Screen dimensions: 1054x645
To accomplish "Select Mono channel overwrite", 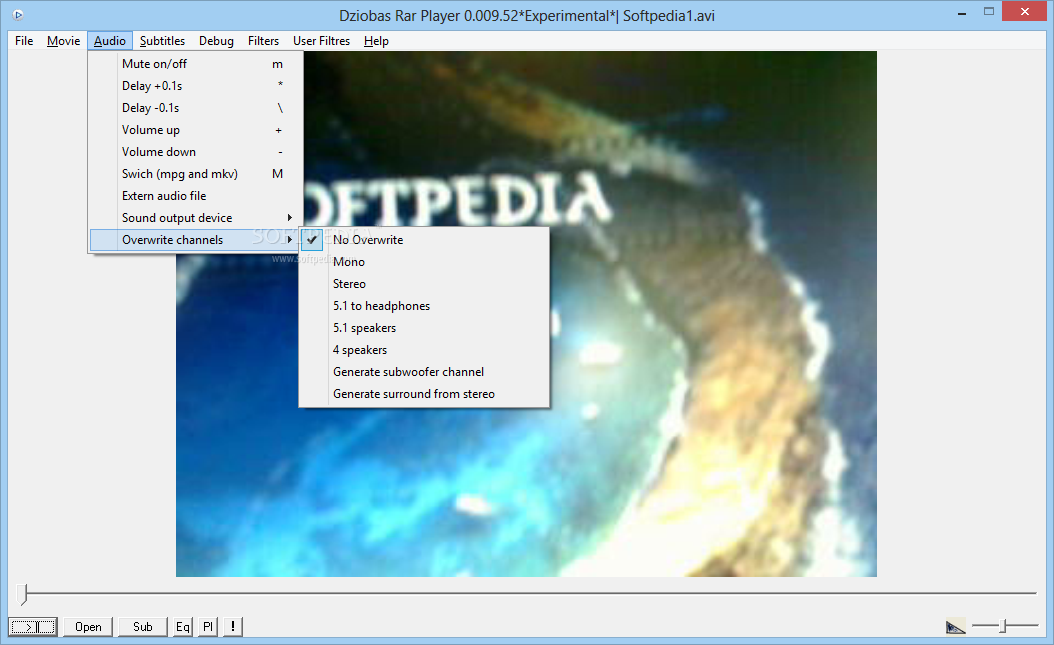I will [424, 262].
